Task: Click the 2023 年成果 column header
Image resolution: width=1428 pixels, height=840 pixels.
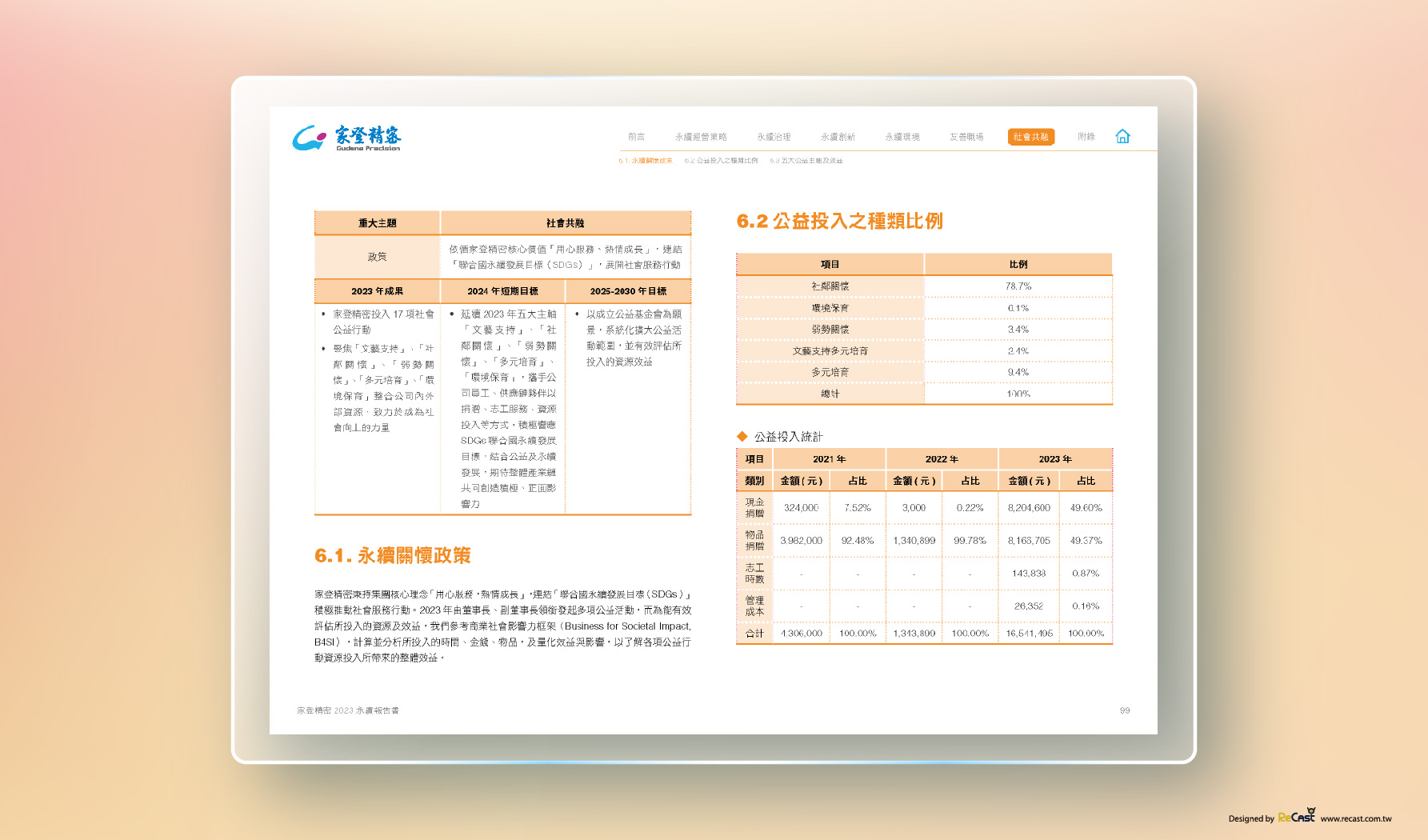Action: click(378, 291)
